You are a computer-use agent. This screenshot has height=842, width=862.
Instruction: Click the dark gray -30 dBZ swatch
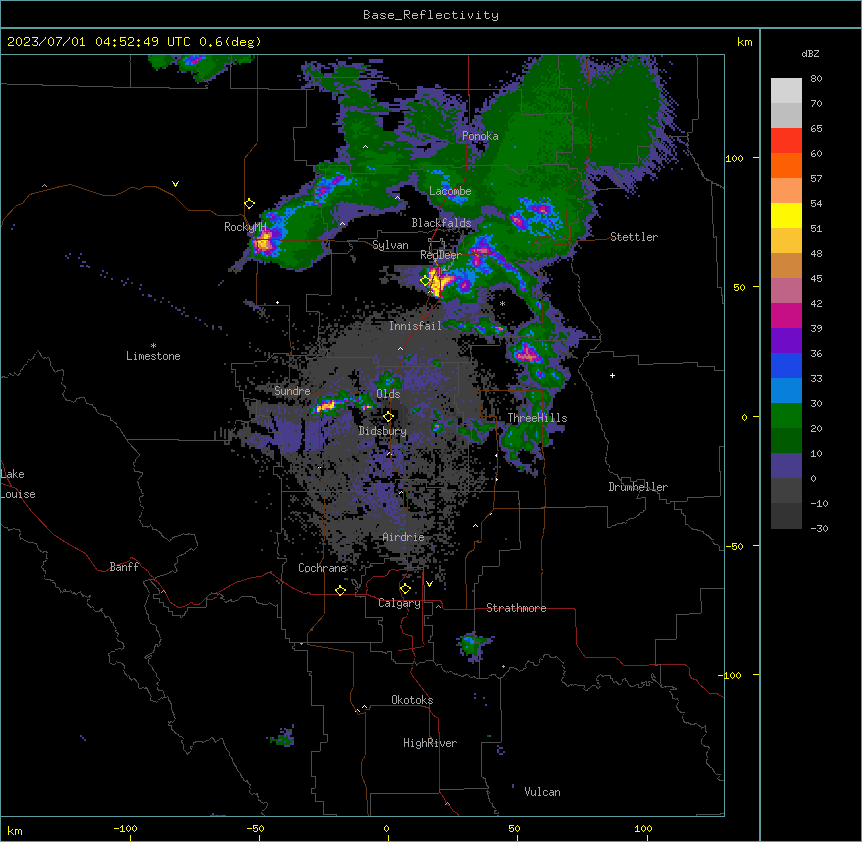[786, 516]
